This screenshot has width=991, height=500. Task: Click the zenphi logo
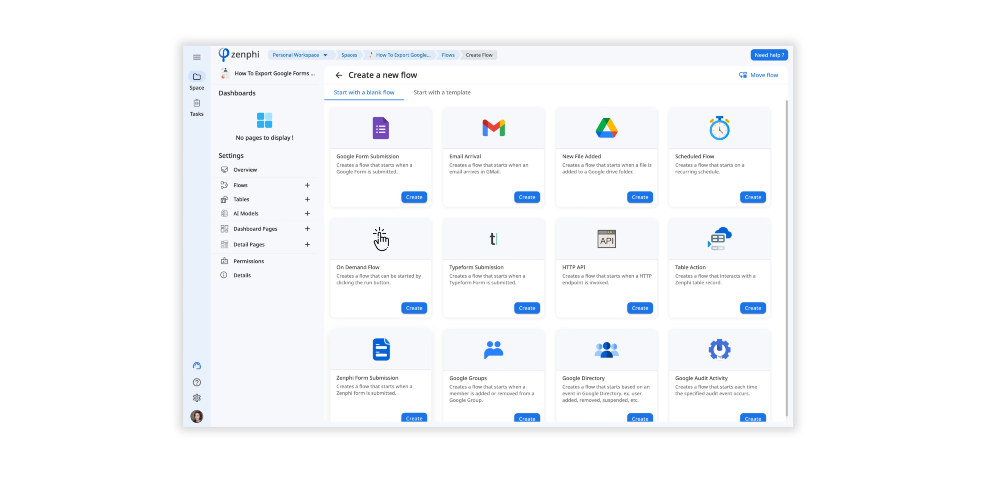tap(239, 55)
